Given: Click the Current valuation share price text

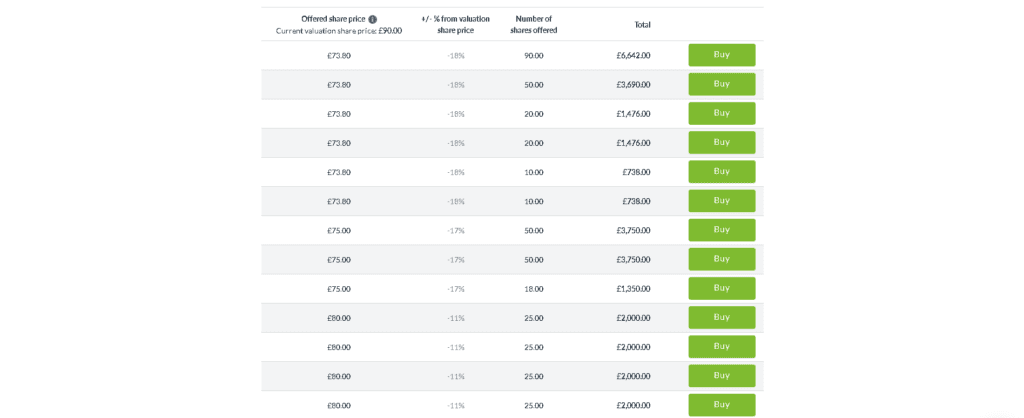Looking at the screenshot, I should point(338,31).
